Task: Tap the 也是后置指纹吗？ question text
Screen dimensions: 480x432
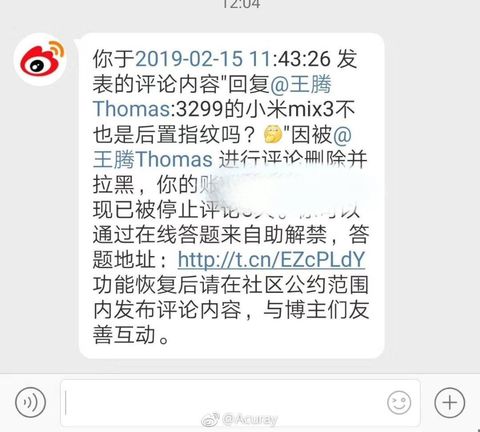Action: click(175, 134)
